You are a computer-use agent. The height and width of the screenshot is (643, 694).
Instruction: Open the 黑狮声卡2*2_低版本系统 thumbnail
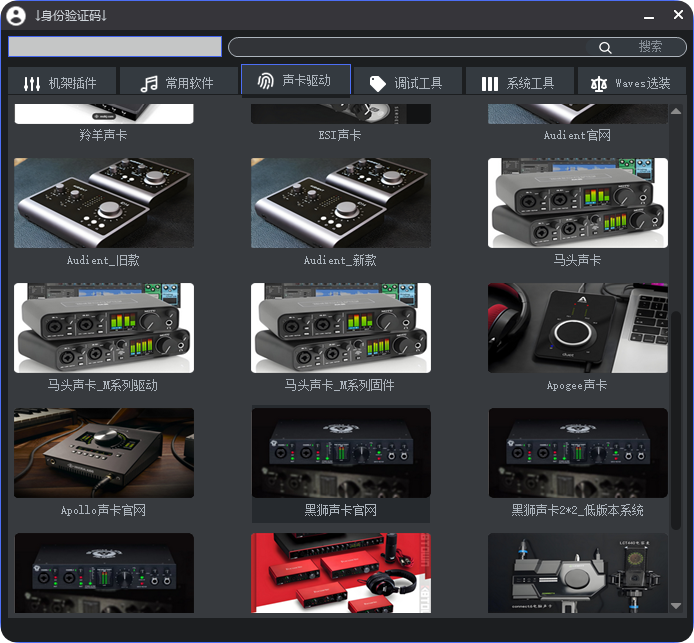pos(578,453)
